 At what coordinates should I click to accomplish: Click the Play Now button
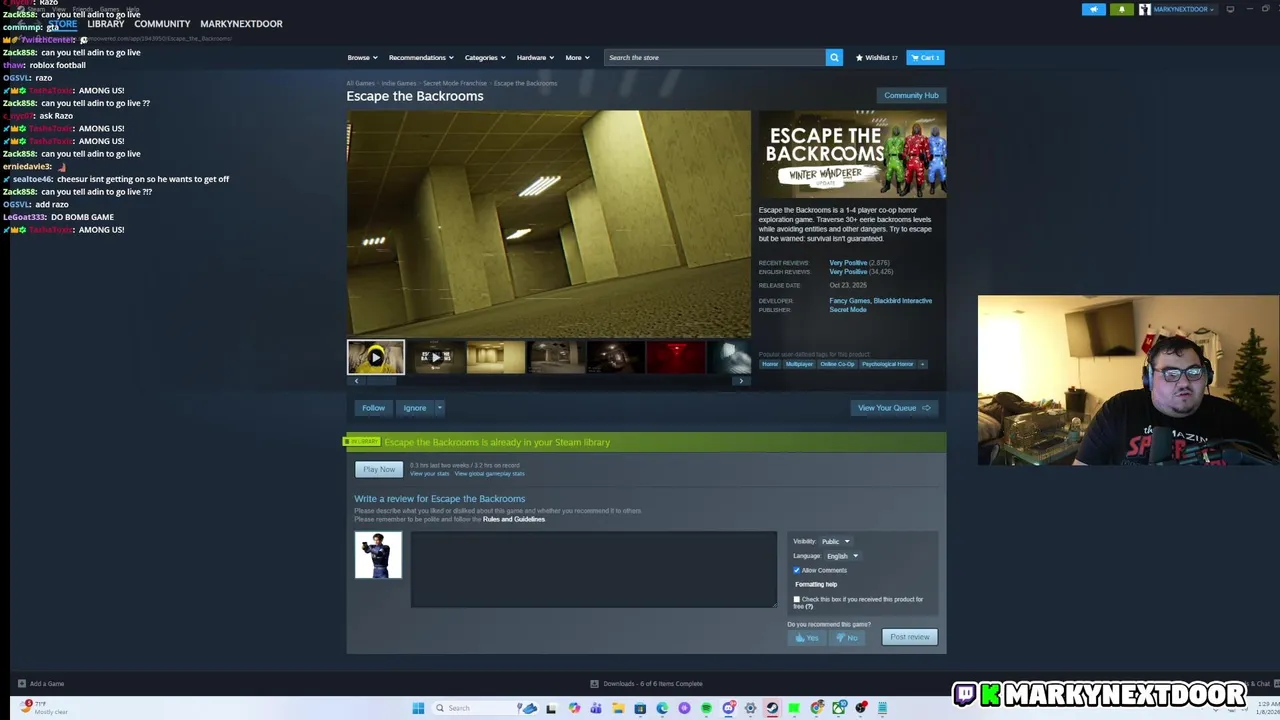point(379,469)
